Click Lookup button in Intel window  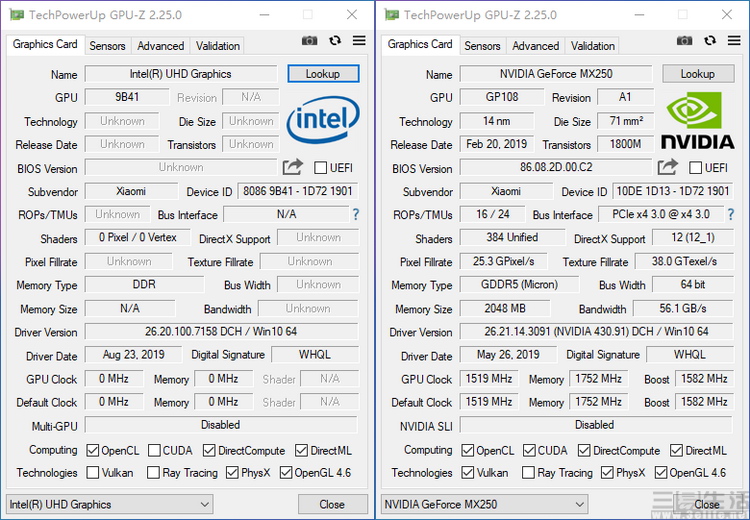point(323,74)
